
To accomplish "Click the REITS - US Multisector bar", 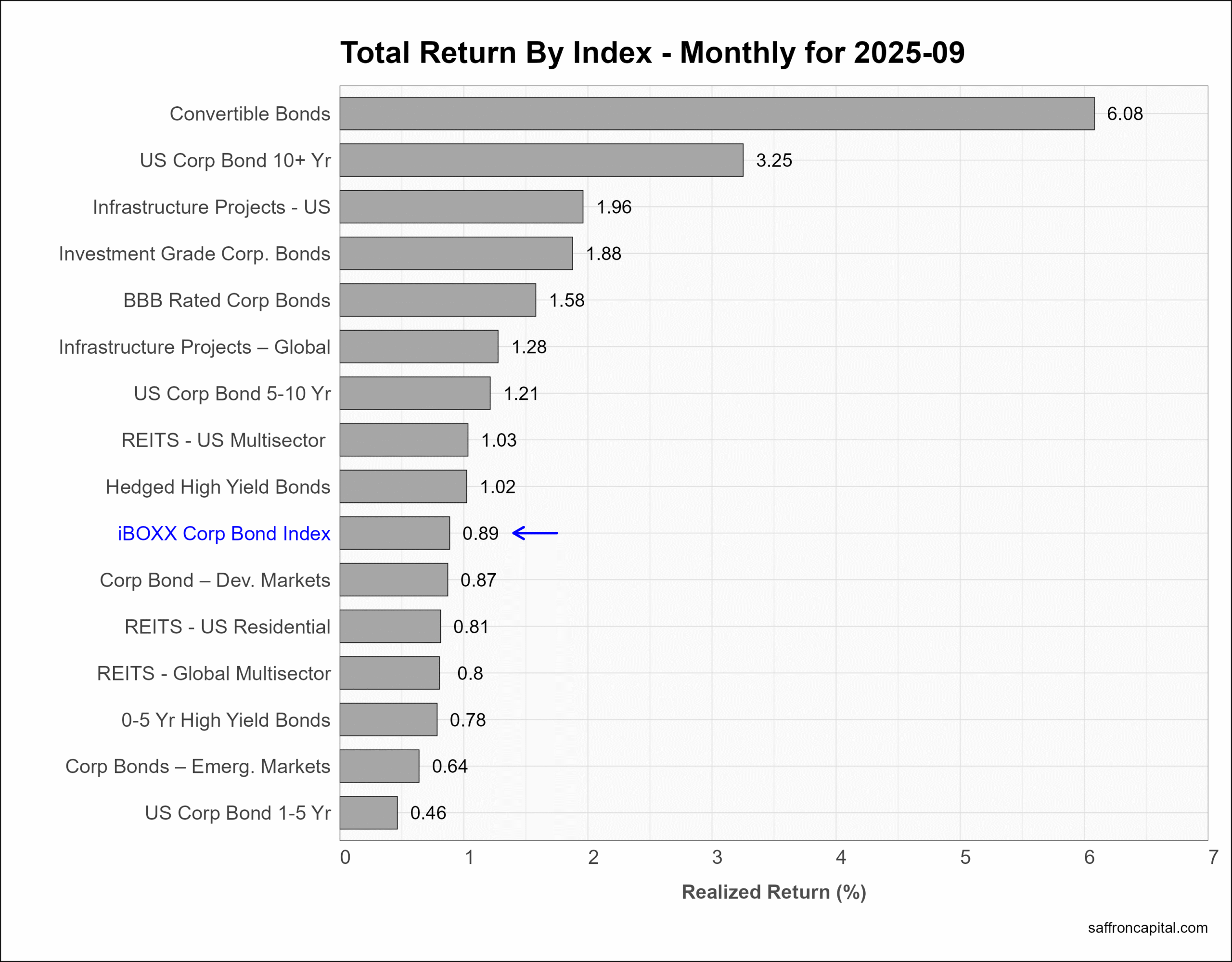I will click(x=403, y=440).
